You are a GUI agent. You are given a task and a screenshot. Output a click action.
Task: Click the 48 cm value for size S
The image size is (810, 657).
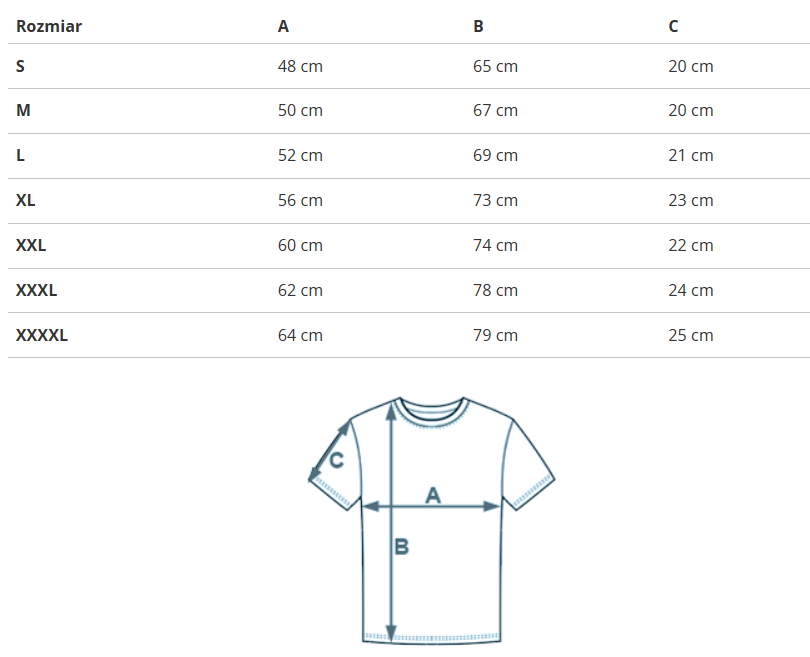click(x=300, y=66)
